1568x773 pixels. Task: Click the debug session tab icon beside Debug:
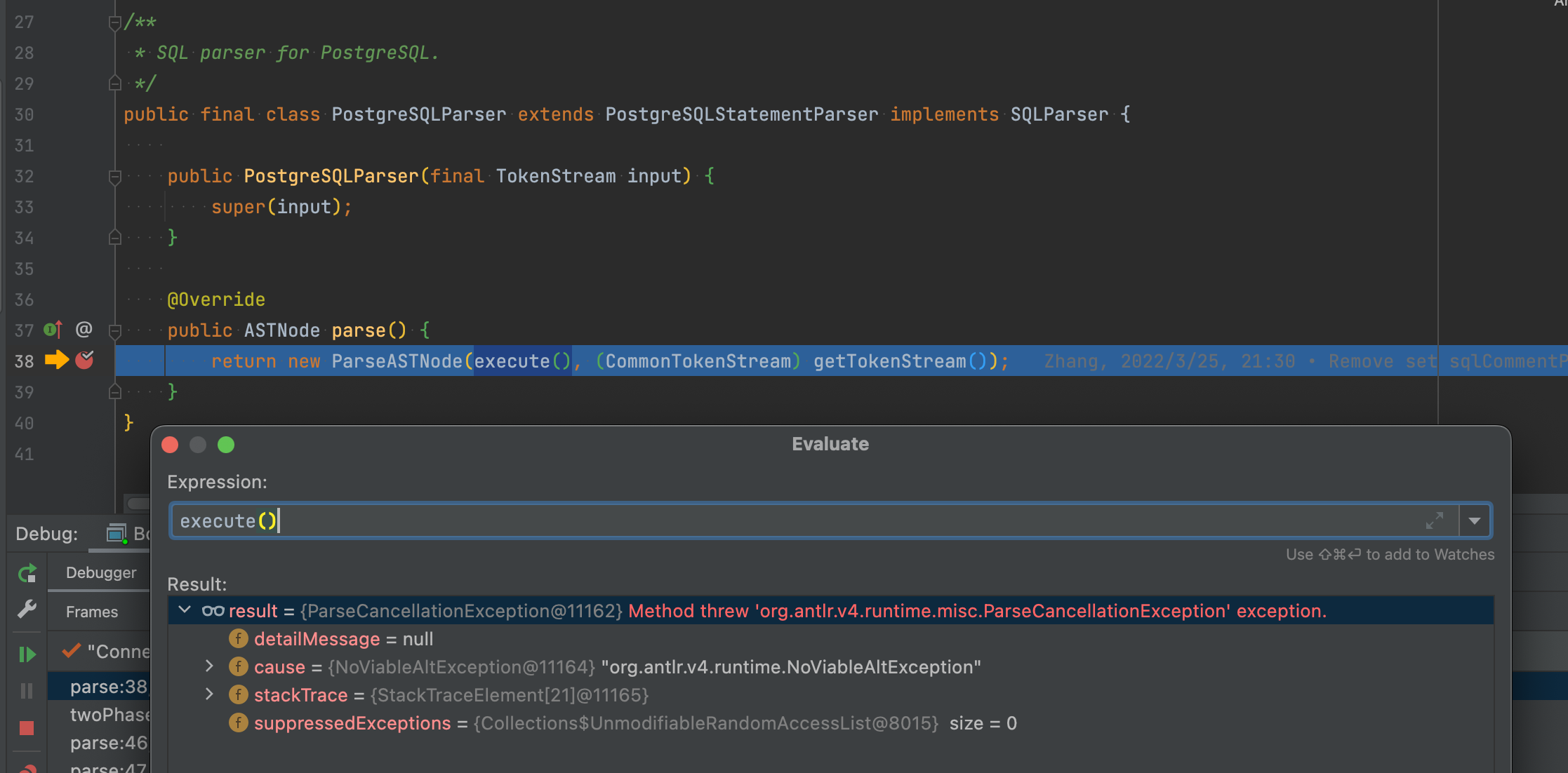click(x=117, y=534)
